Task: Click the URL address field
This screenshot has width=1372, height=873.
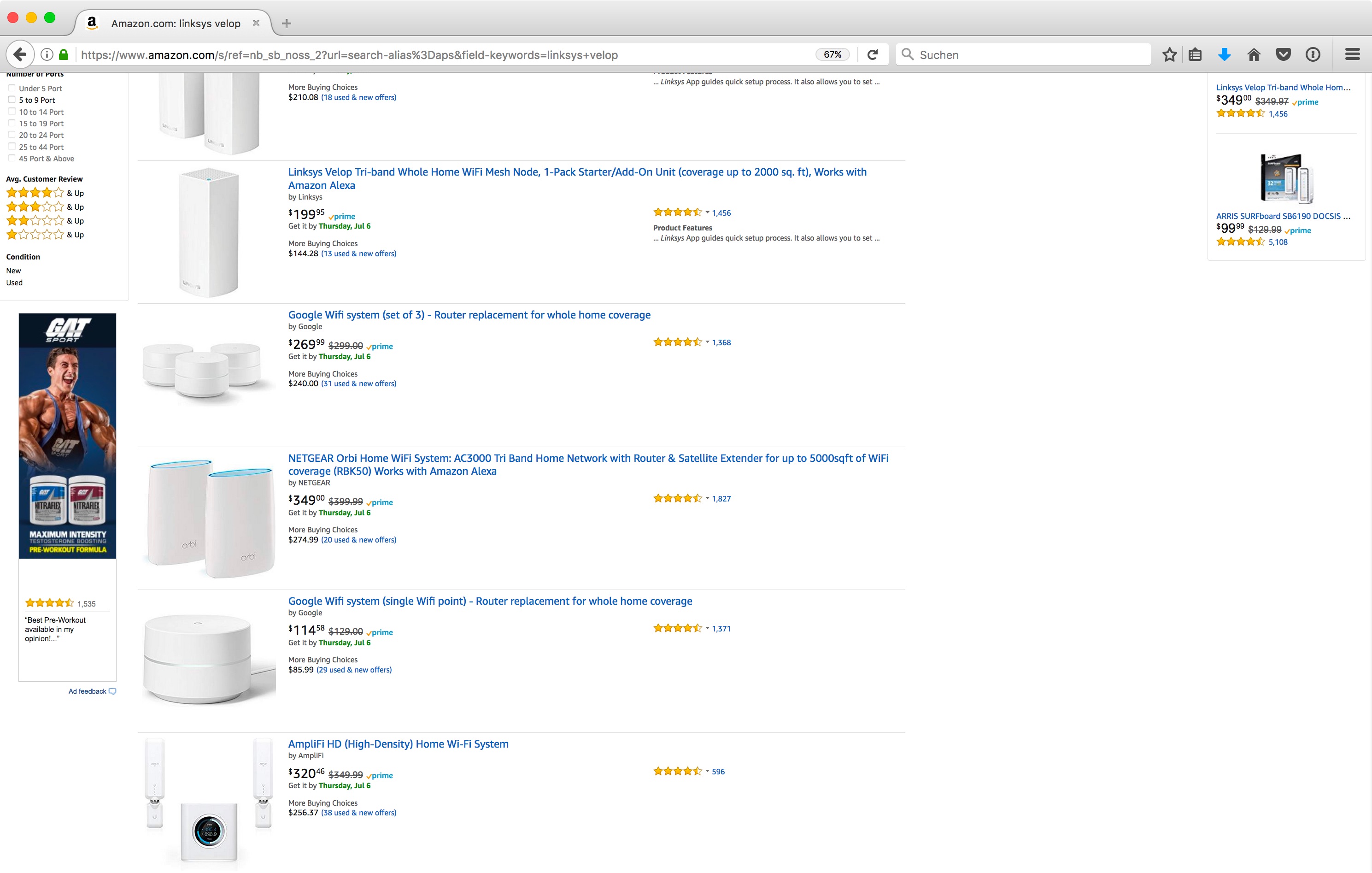Action: (445, 55)
